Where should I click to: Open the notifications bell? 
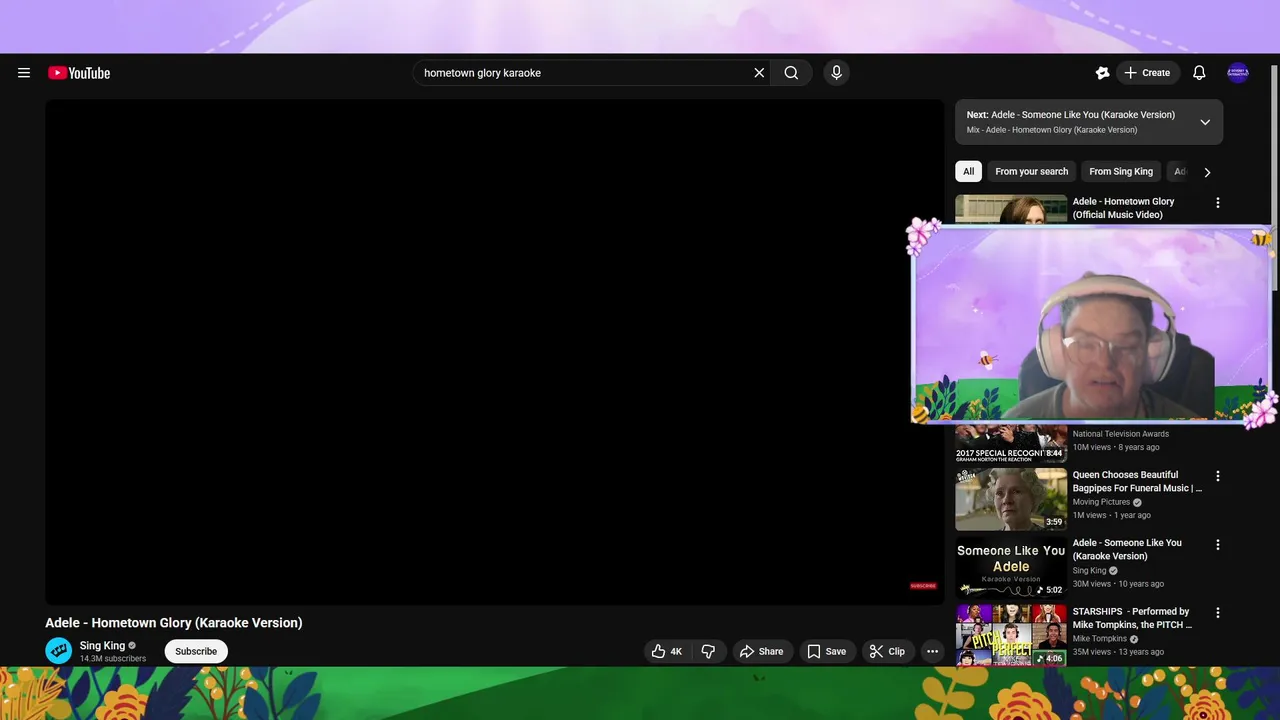(1199, 73)
